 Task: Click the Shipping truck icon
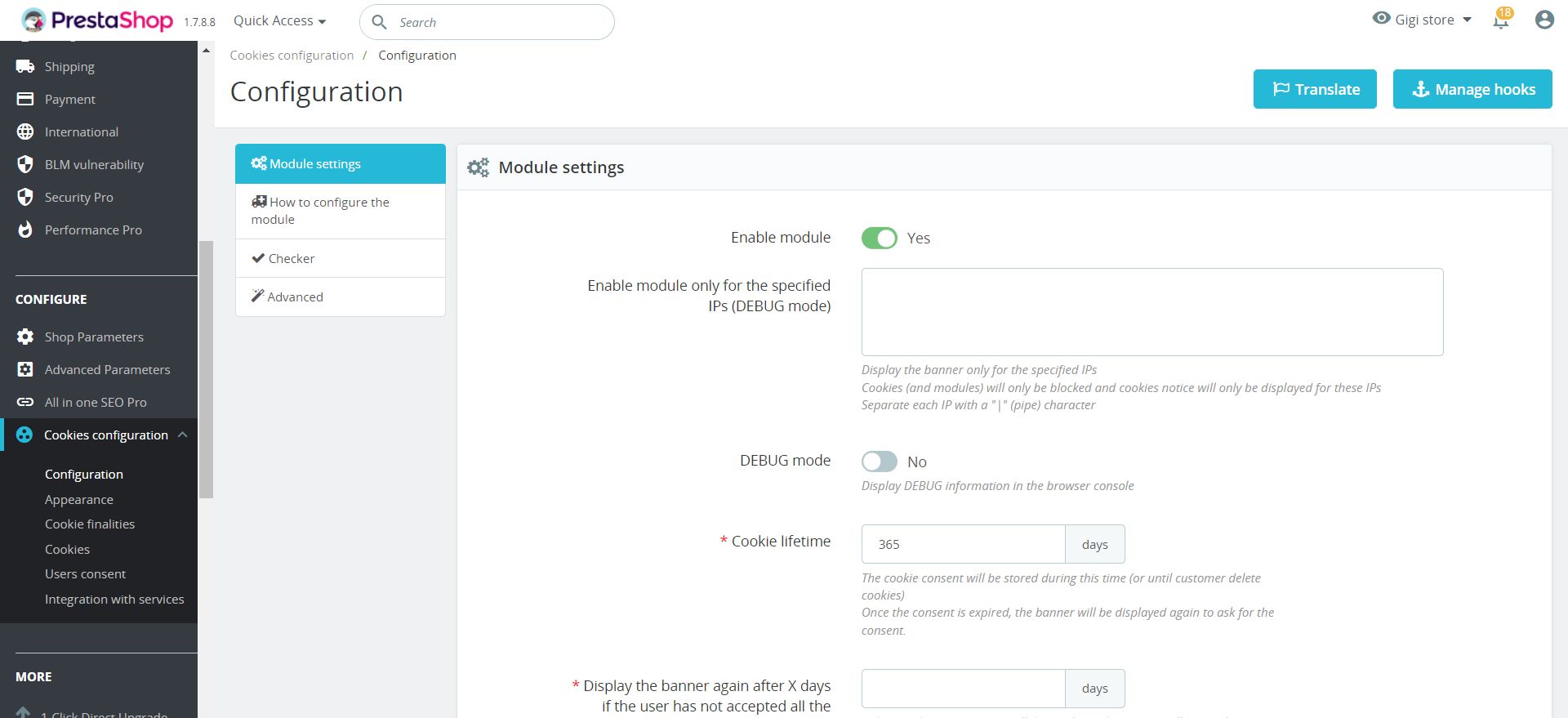(x=25, y=66)
